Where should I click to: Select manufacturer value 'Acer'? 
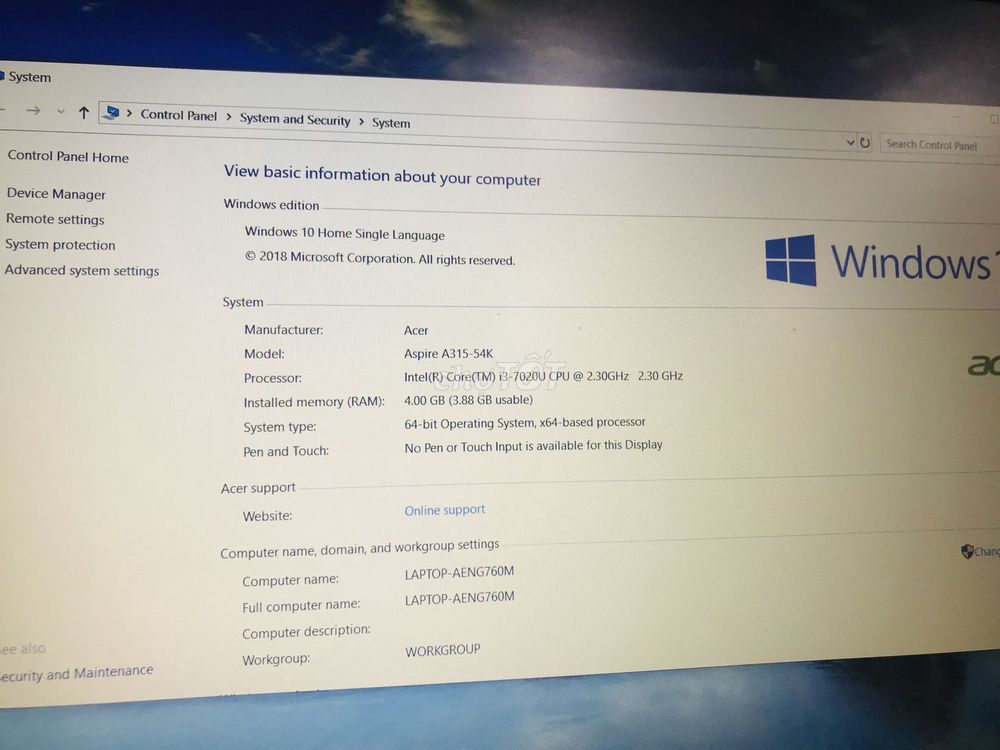coord(416,330)
